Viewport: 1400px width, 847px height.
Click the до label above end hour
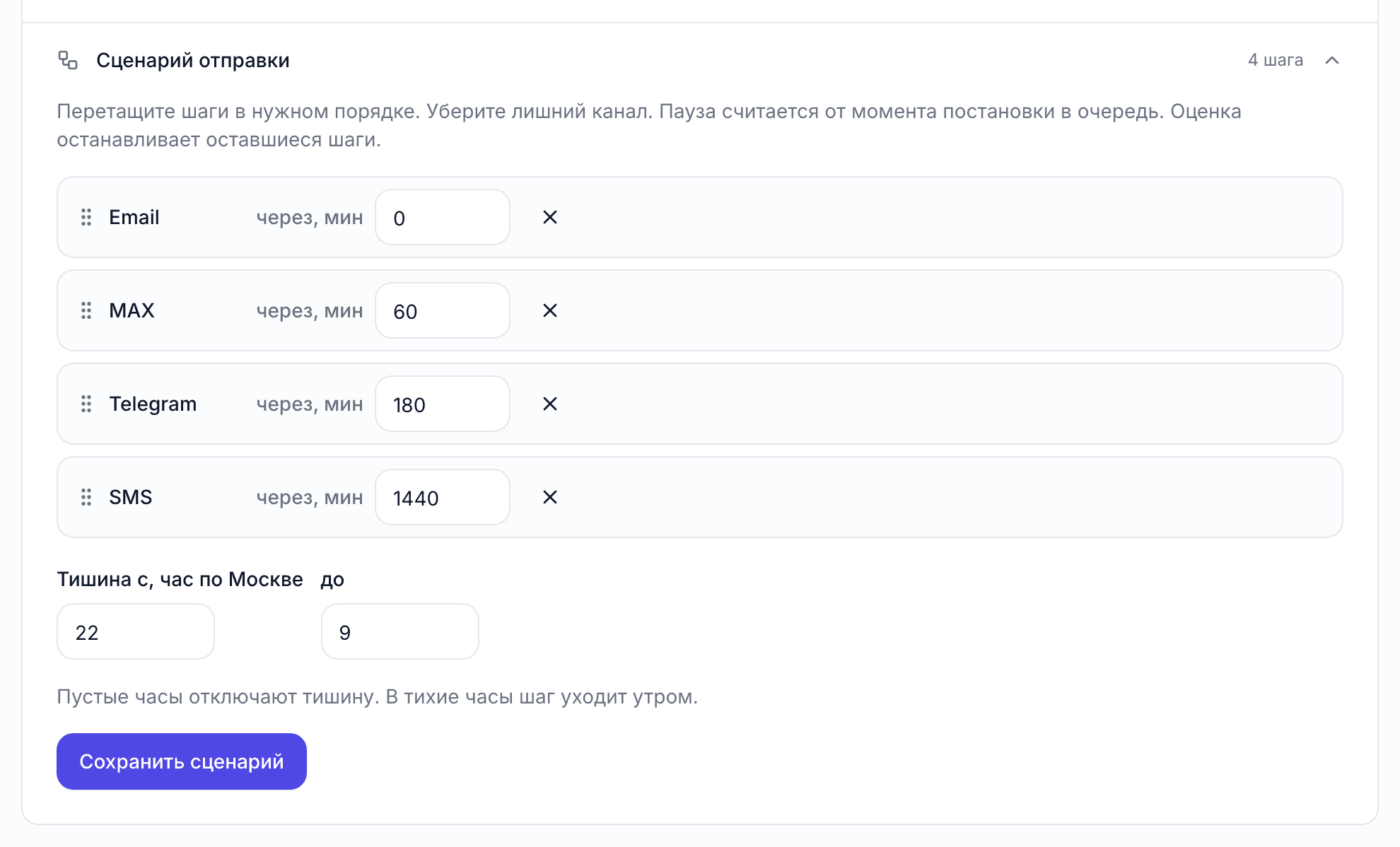click(332, 579)
